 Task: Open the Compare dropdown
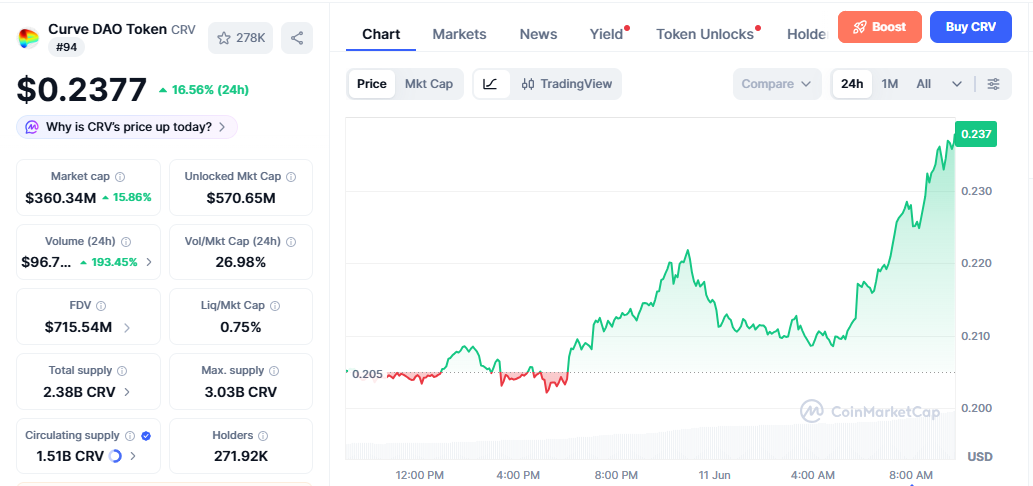777,84
